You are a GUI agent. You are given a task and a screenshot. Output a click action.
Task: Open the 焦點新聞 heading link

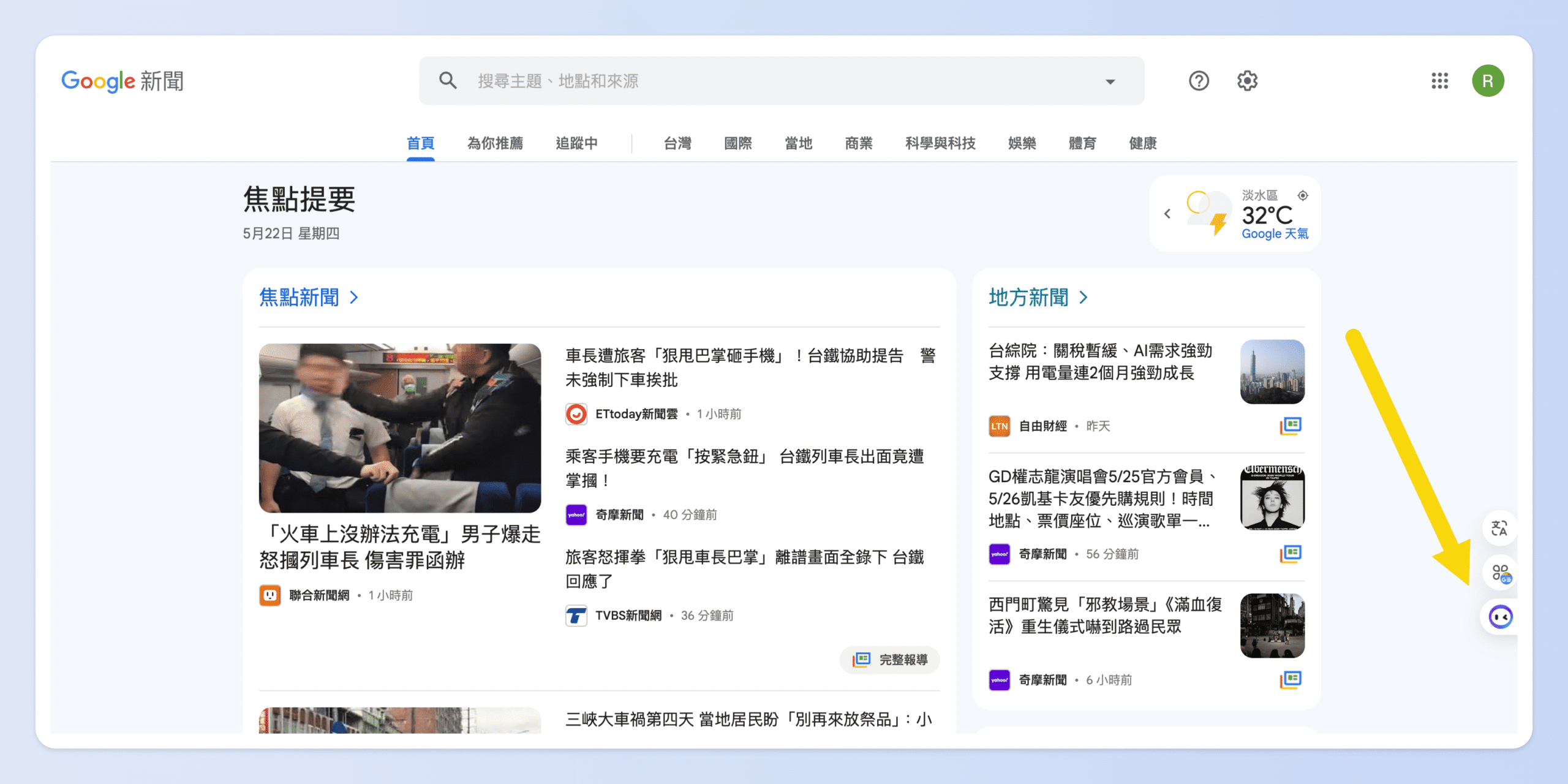299,298
